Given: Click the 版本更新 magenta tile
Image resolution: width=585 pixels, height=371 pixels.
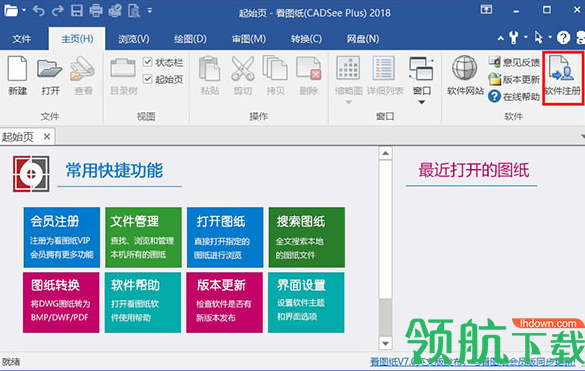Looking at the screenshot, I should (225, 302).
